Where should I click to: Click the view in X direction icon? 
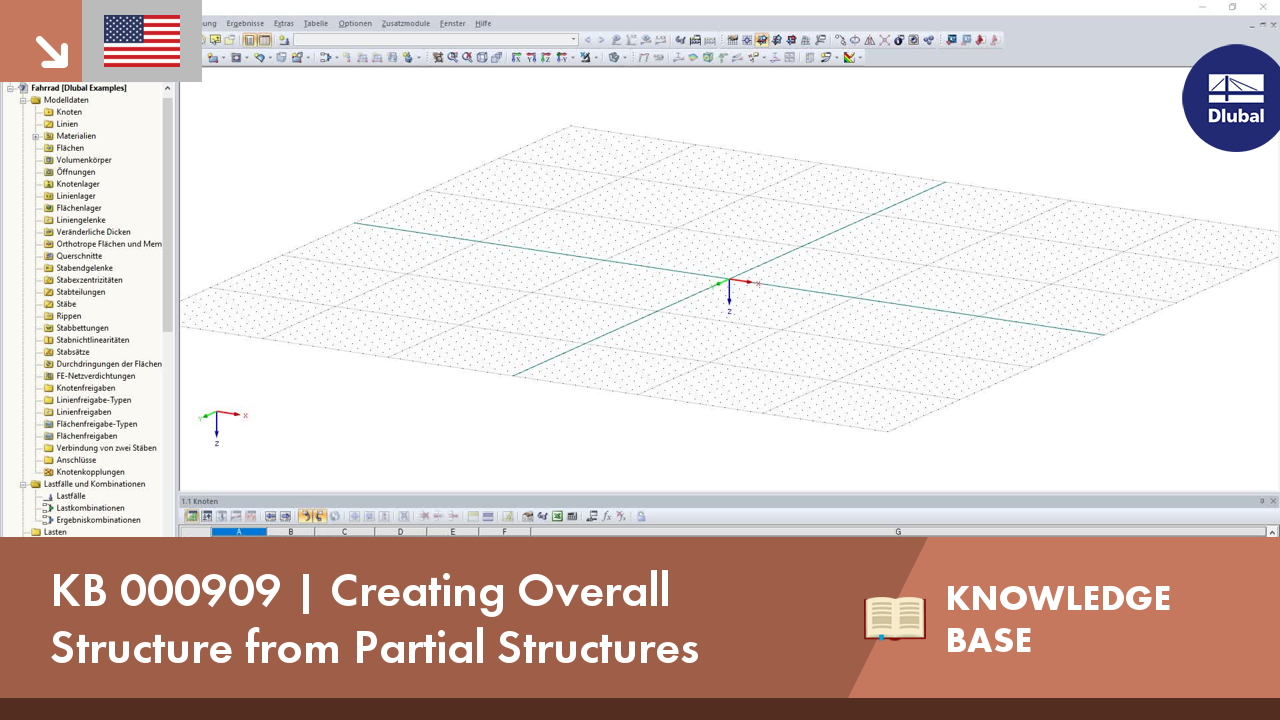pos(516,57)
